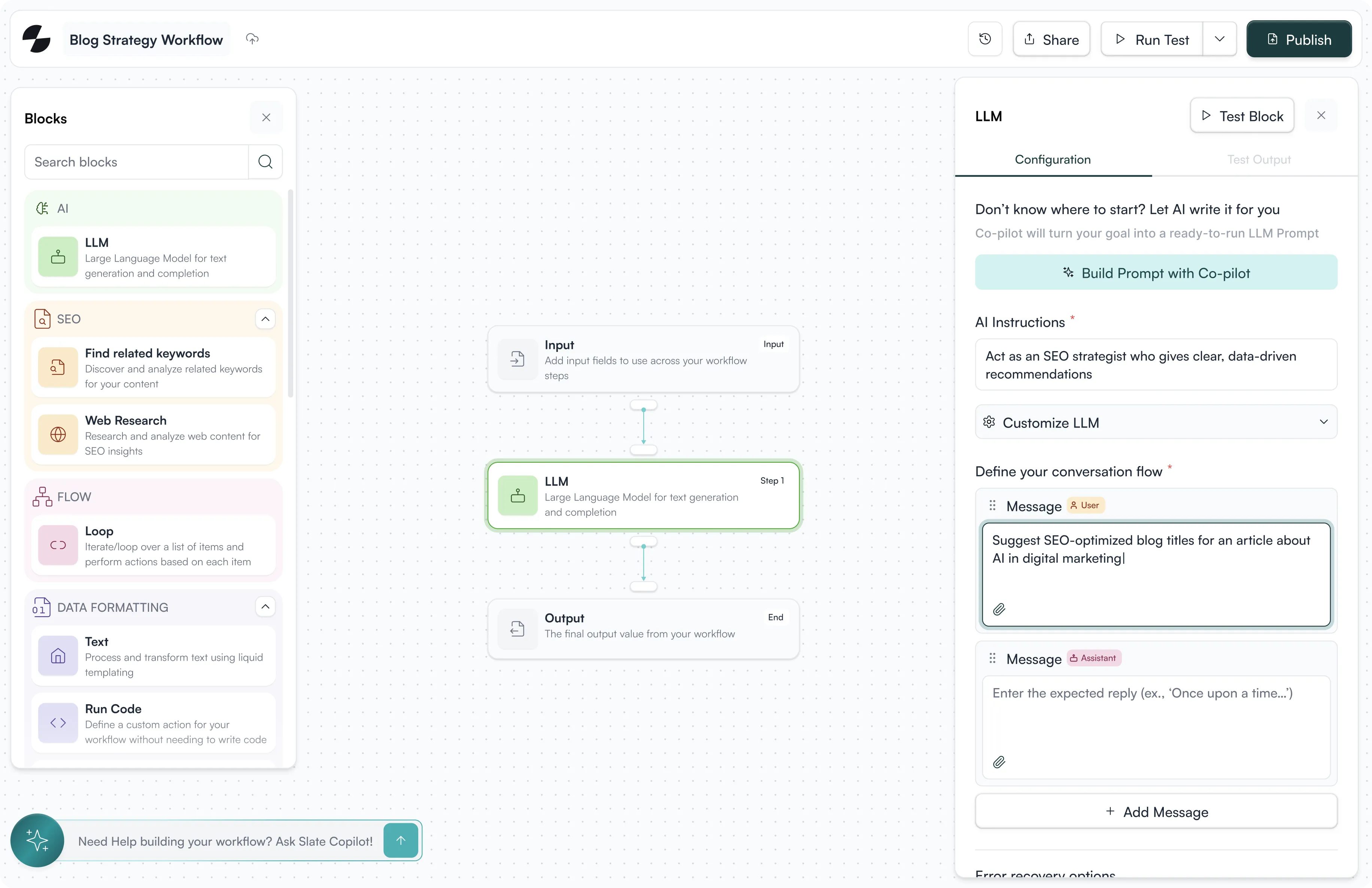
Task: Click the User message text area
Action: [x=1156, y=574]
